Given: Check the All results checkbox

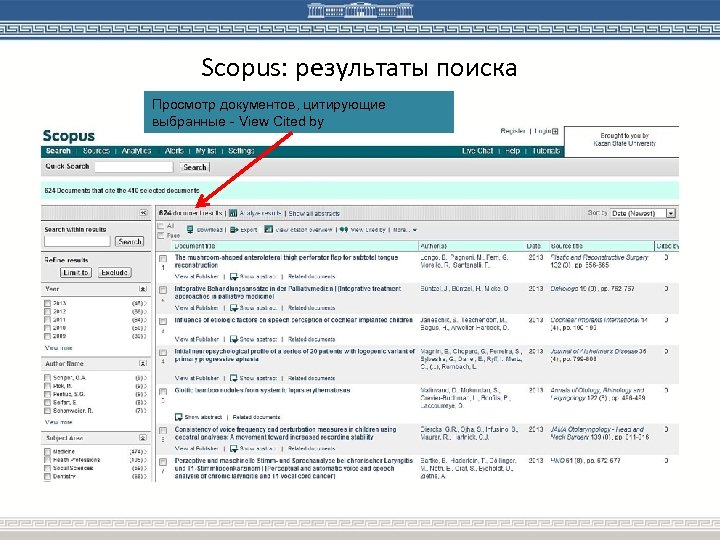Looking at the screenshot, I should click(161, 226).
